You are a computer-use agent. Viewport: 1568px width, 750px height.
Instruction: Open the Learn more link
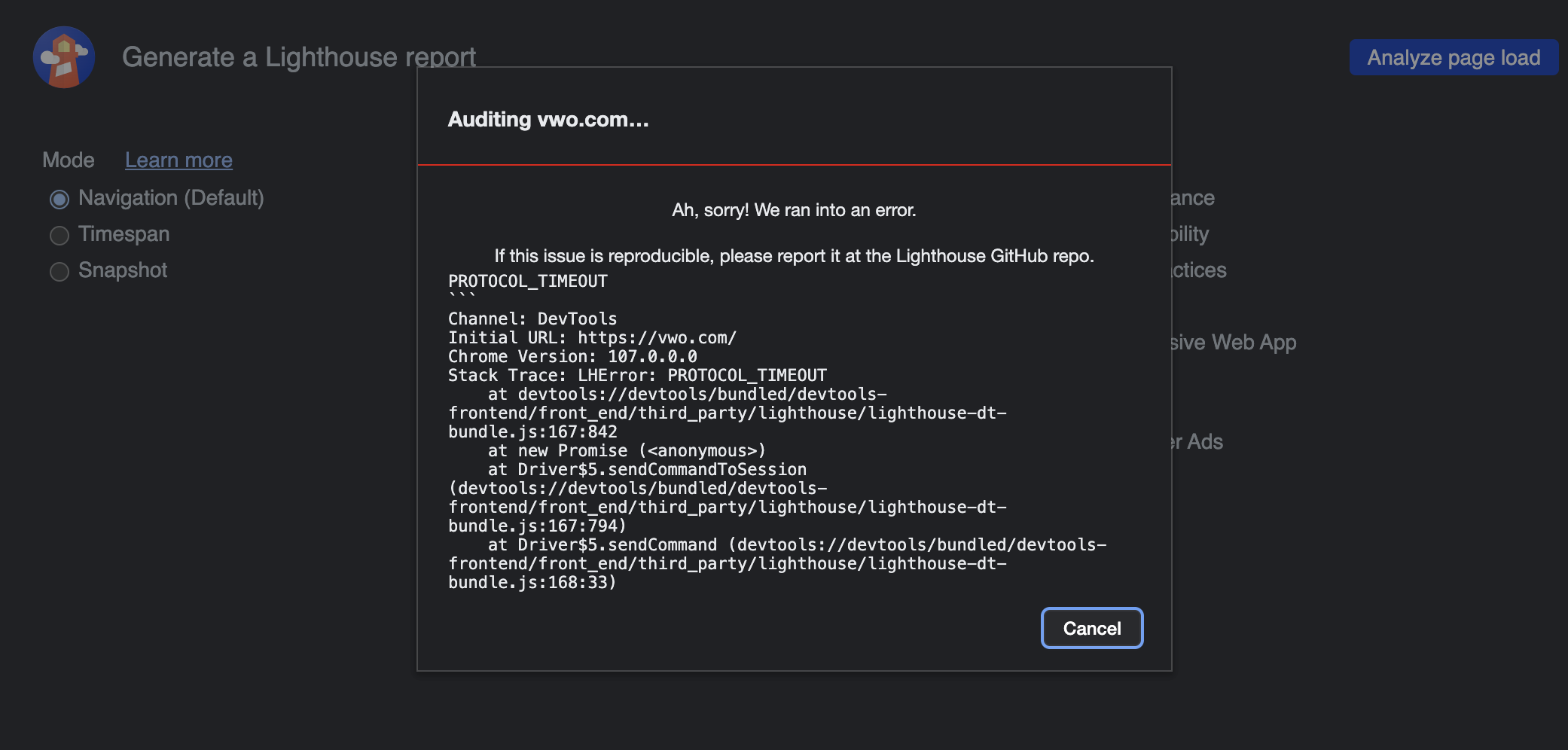[178, 160]
